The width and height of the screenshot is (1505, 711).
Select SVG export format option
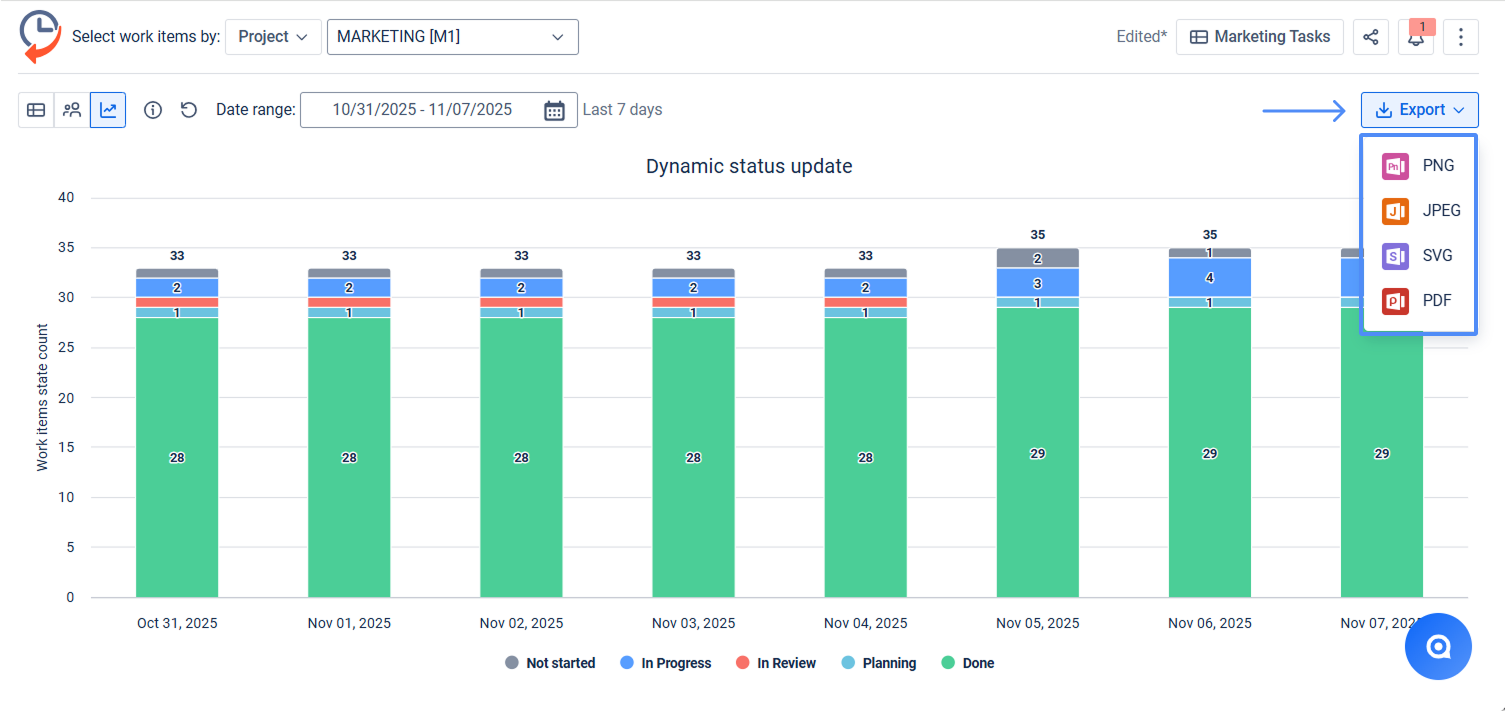pyautogui.click(x=1418, y=256)
